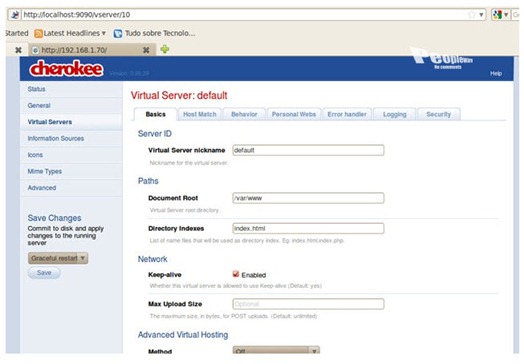Open the Graceful restart dropdown
The width and height of the screenshot is (524, 364).
click(x=58, y=258)
